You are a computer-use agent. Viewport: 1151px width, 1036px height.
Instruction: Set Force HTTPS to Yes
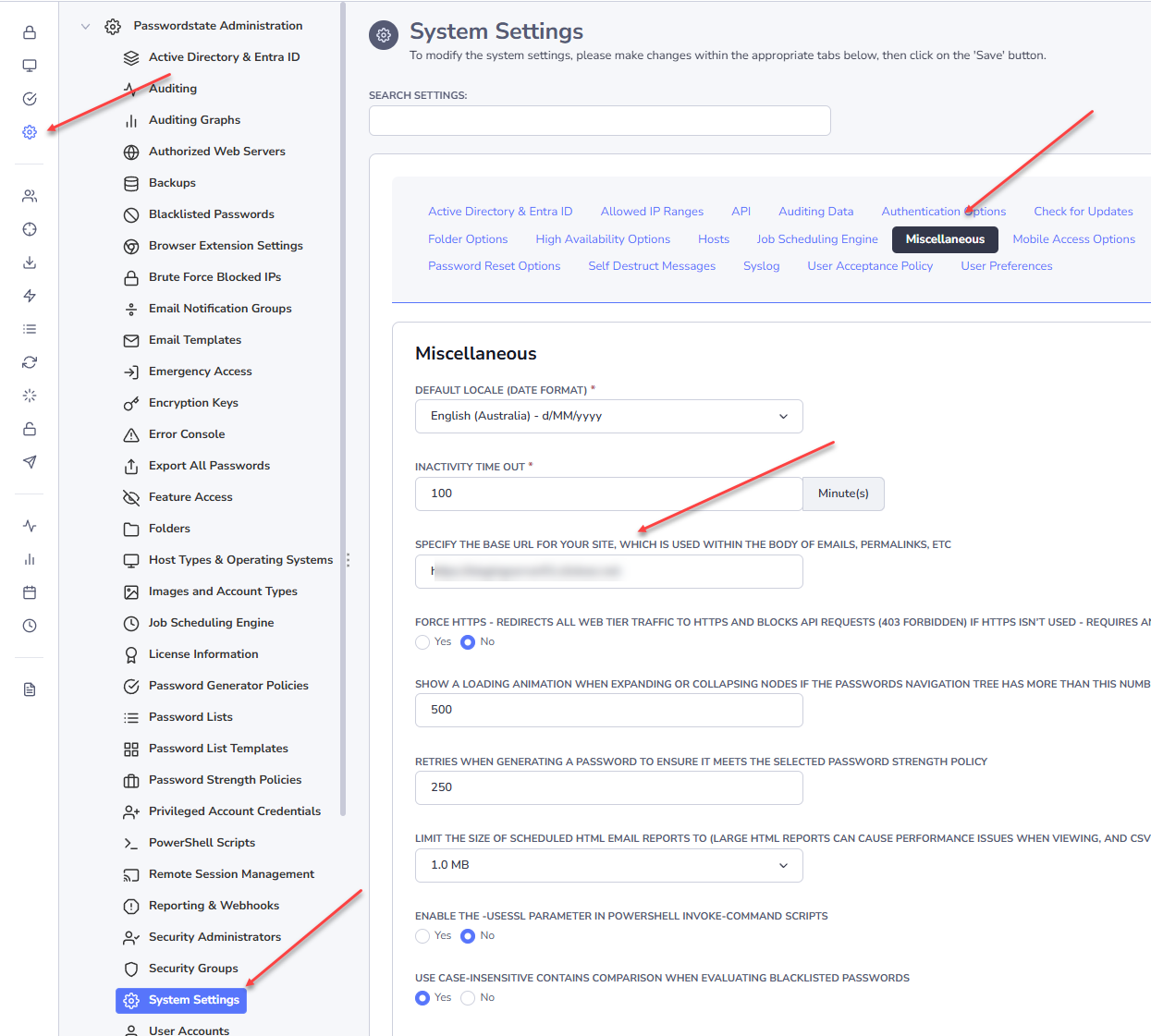click(x=422, y=642)
